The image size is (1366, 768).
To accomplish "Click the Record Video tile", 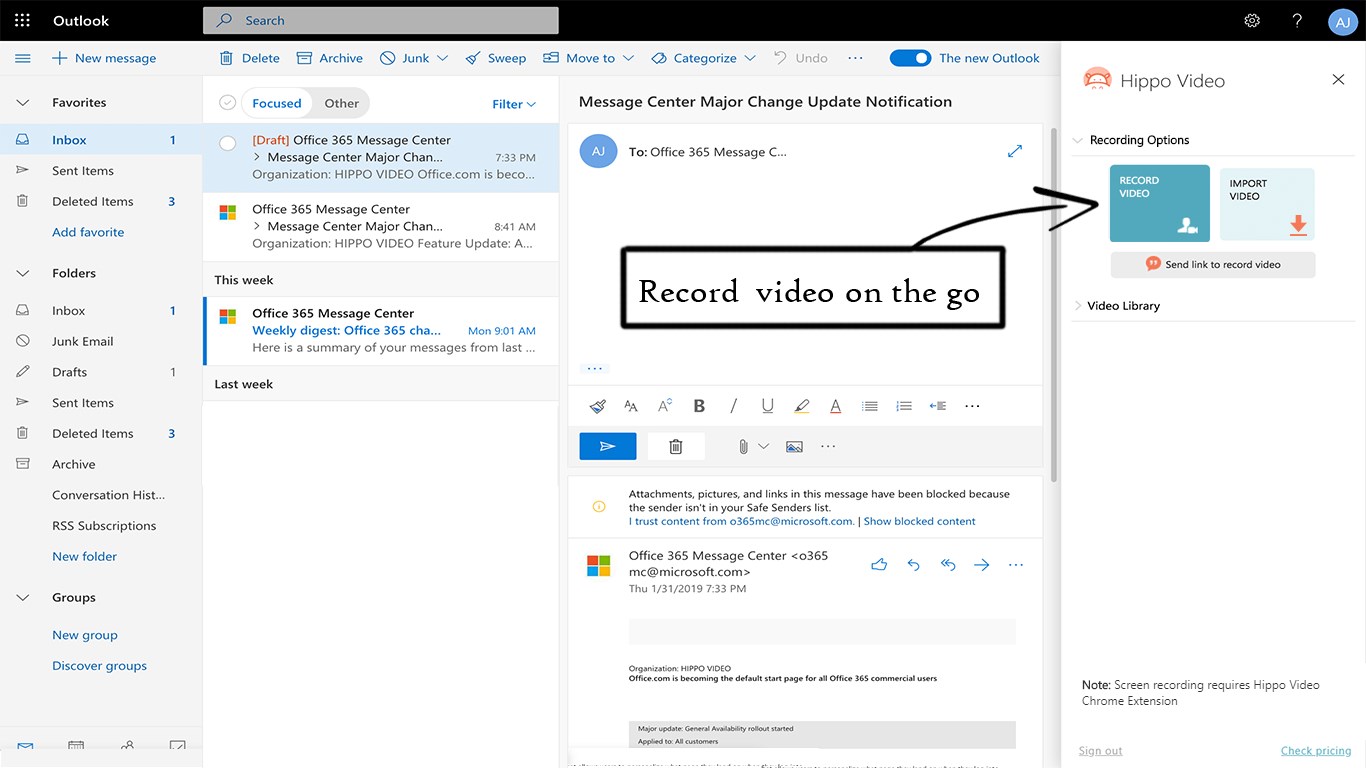I will [1160, 203].
